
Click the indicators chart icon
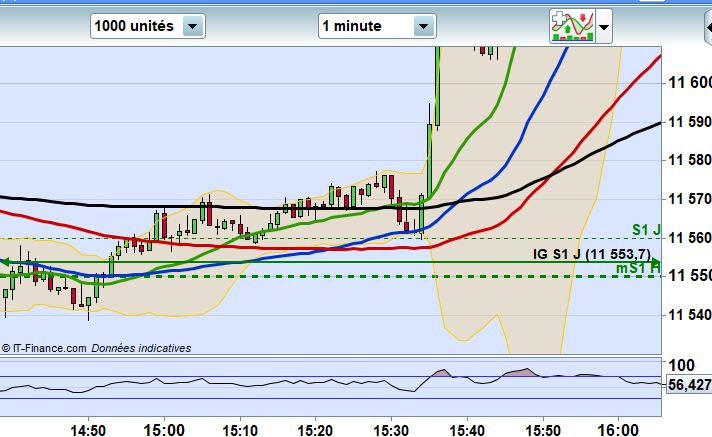pyautogui.click(x=572, y=26)
